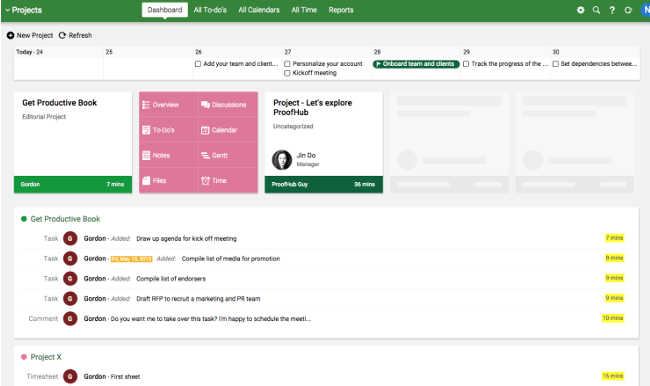Open Calendar in project quick menu

coord(228,130)
